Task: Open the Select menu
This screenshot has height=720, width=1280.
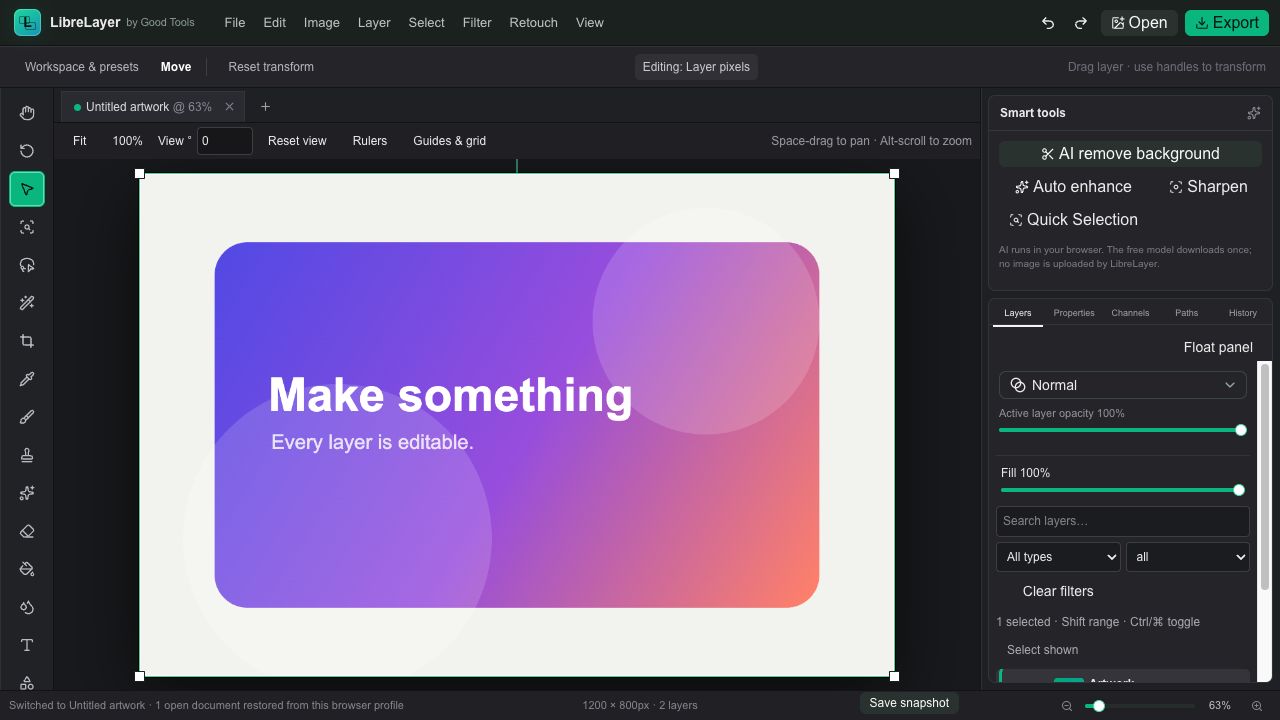Action: pos(426,22)
